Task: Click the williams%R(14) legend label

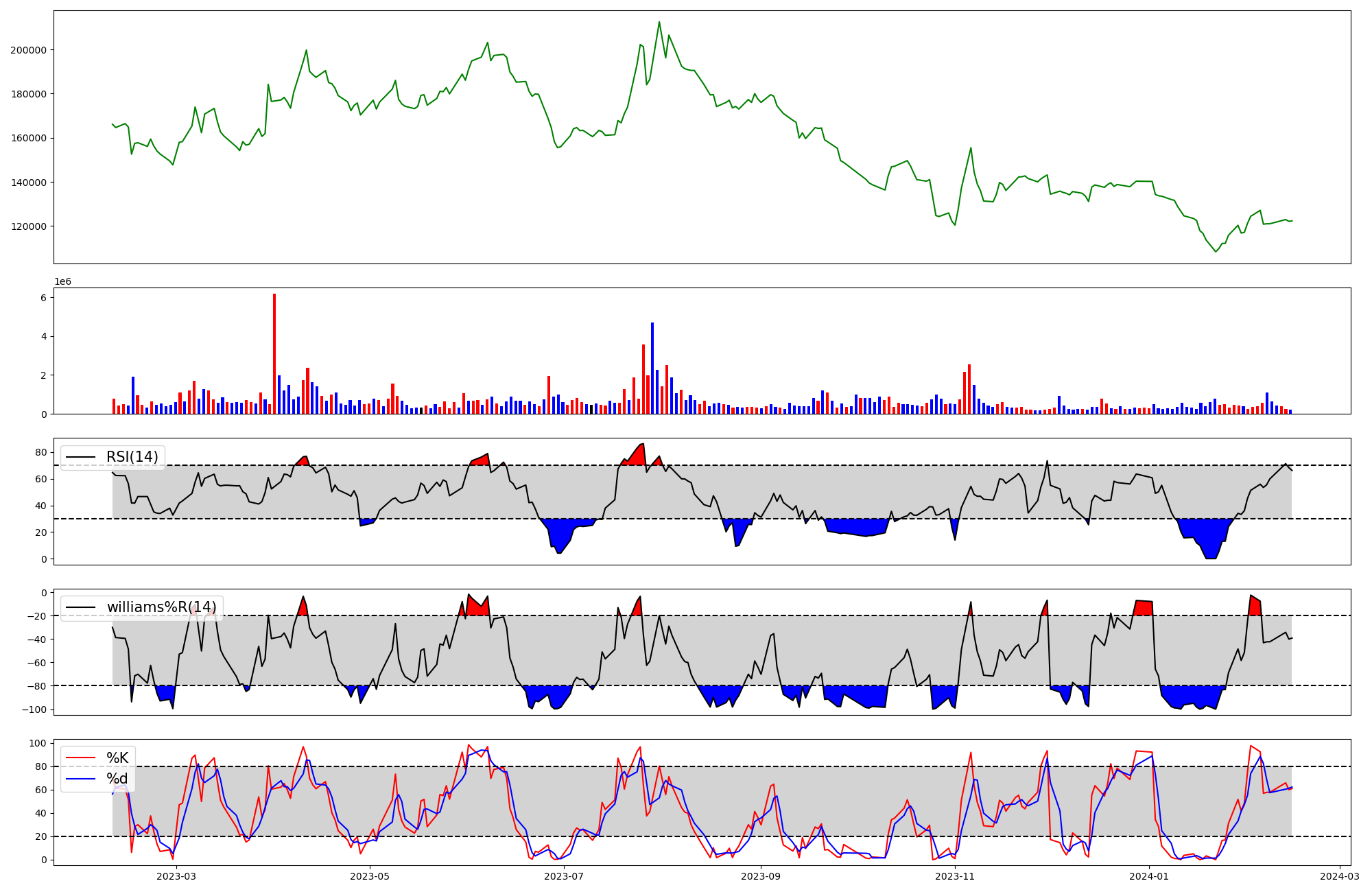Action: click(x=161, y=607)
